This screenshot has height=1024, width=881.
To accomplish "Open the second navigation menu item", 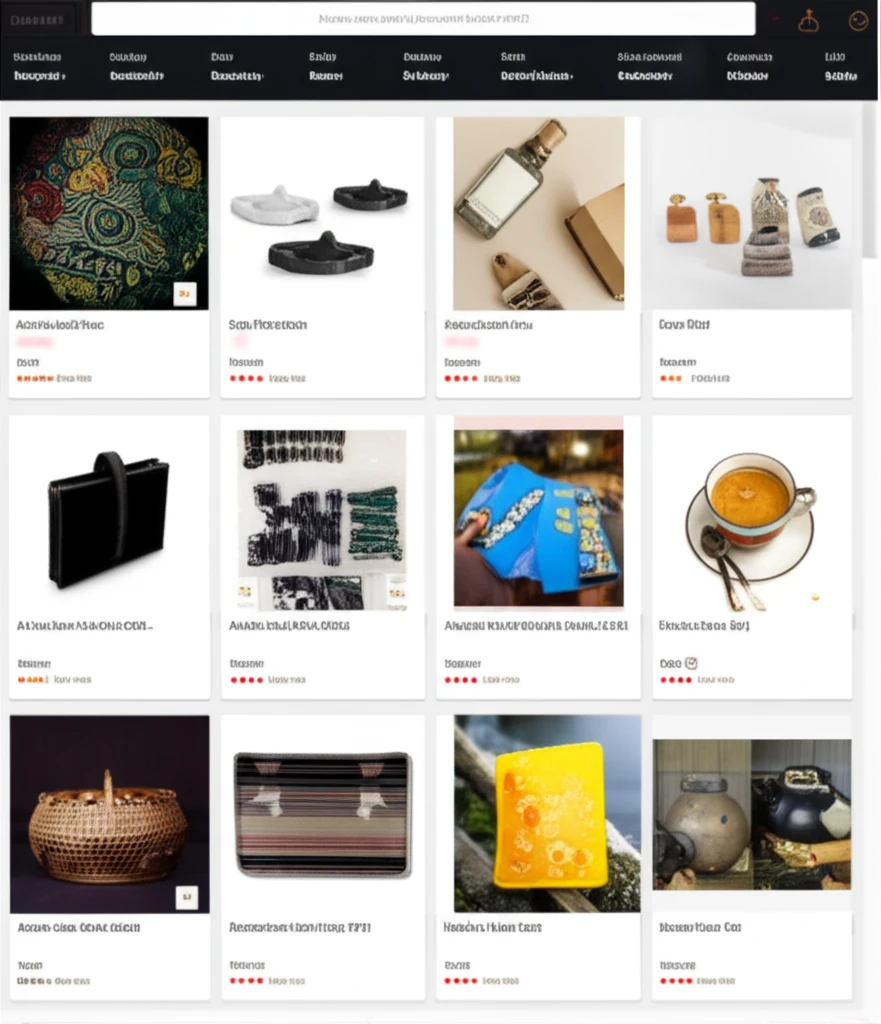I will [136, 67].
